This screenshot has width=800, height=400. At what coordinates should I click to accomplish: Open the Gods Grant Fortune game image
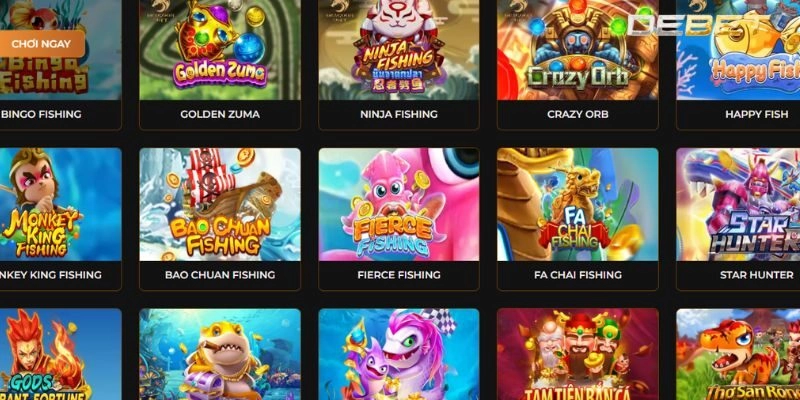point(61,354)
